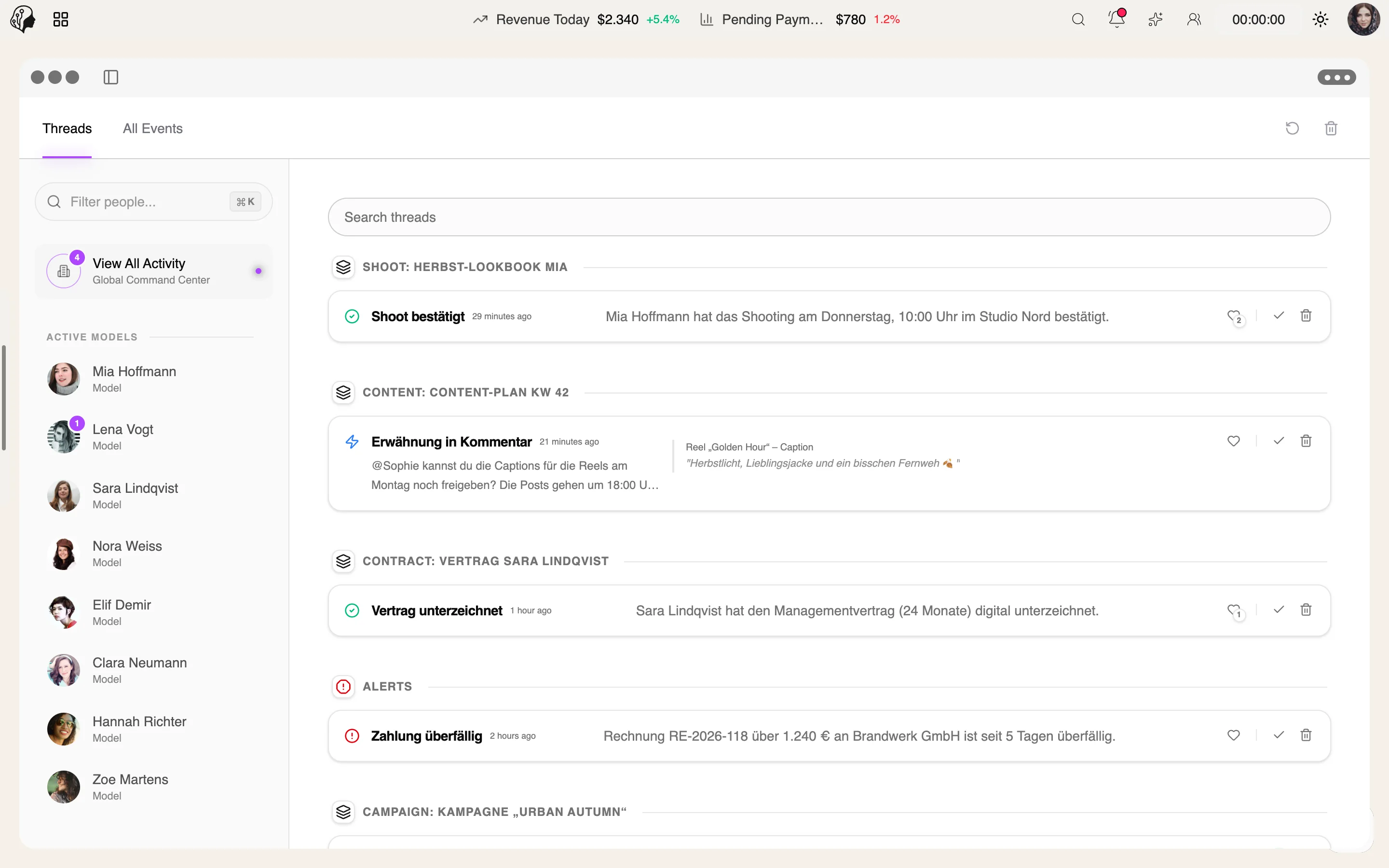Select Nora Weiss in models list

pyautogui.click(x=153, y=554)
